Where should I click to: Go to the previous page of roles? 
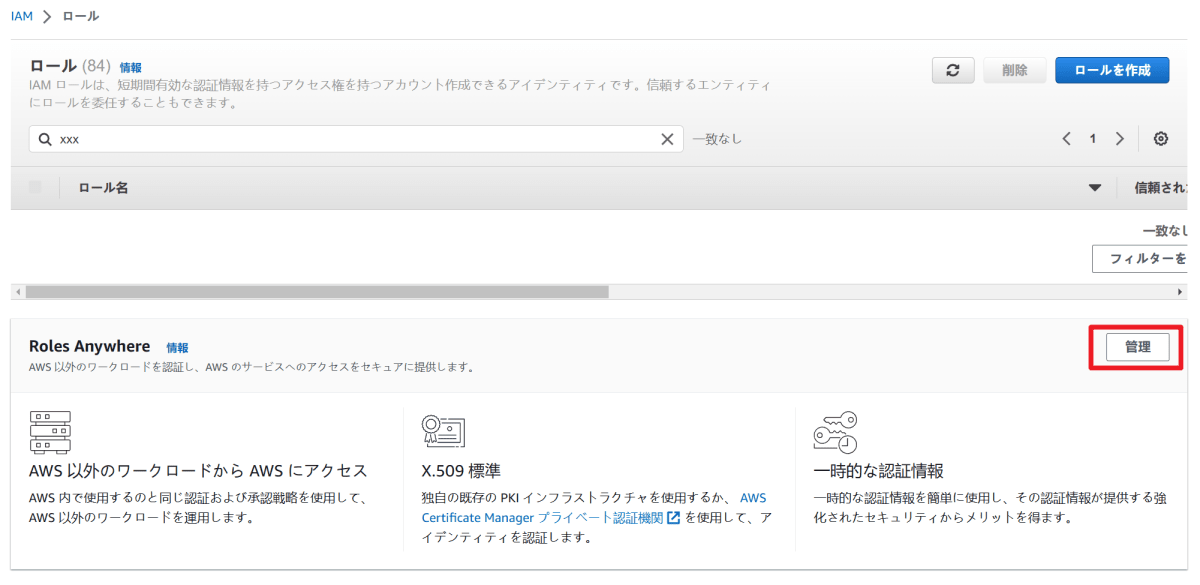pyautogui.click(x=1067, y=139)
